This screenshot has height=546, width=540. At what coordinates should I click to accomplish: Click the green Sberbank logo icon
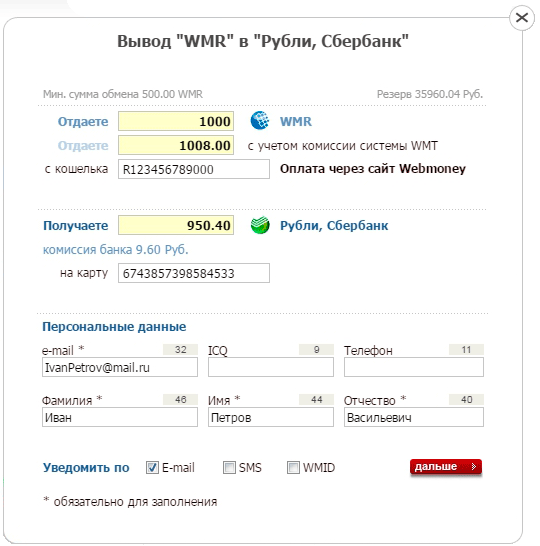click(x=260, y=225)
